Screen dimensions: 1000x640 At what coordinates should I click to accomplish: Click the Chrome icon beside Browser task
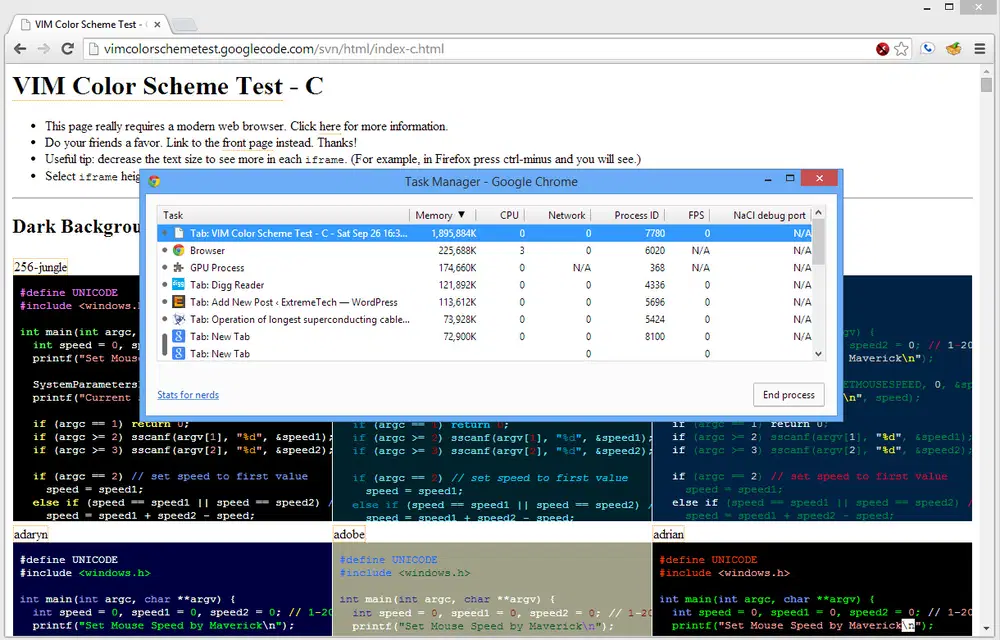click(x=179, y=251)
